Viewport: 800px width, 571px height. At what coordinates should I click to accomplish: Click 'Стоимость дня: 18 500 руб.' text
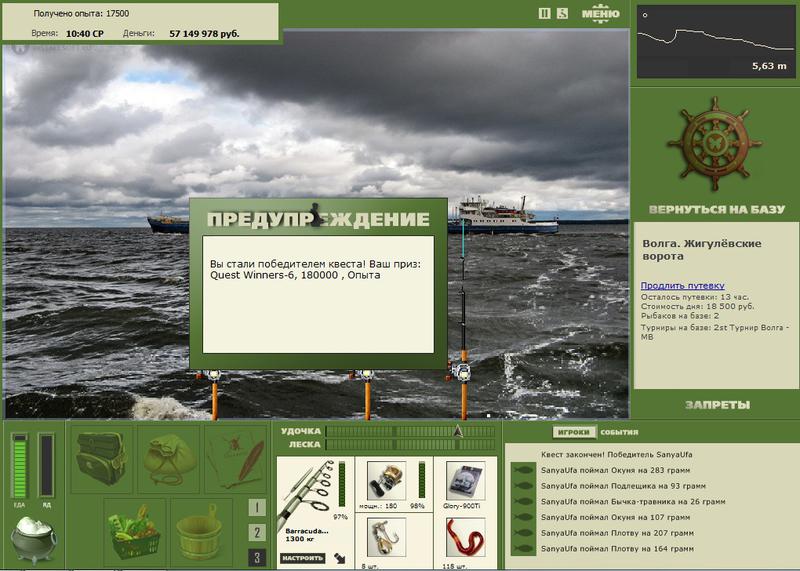tap(697, 307)
